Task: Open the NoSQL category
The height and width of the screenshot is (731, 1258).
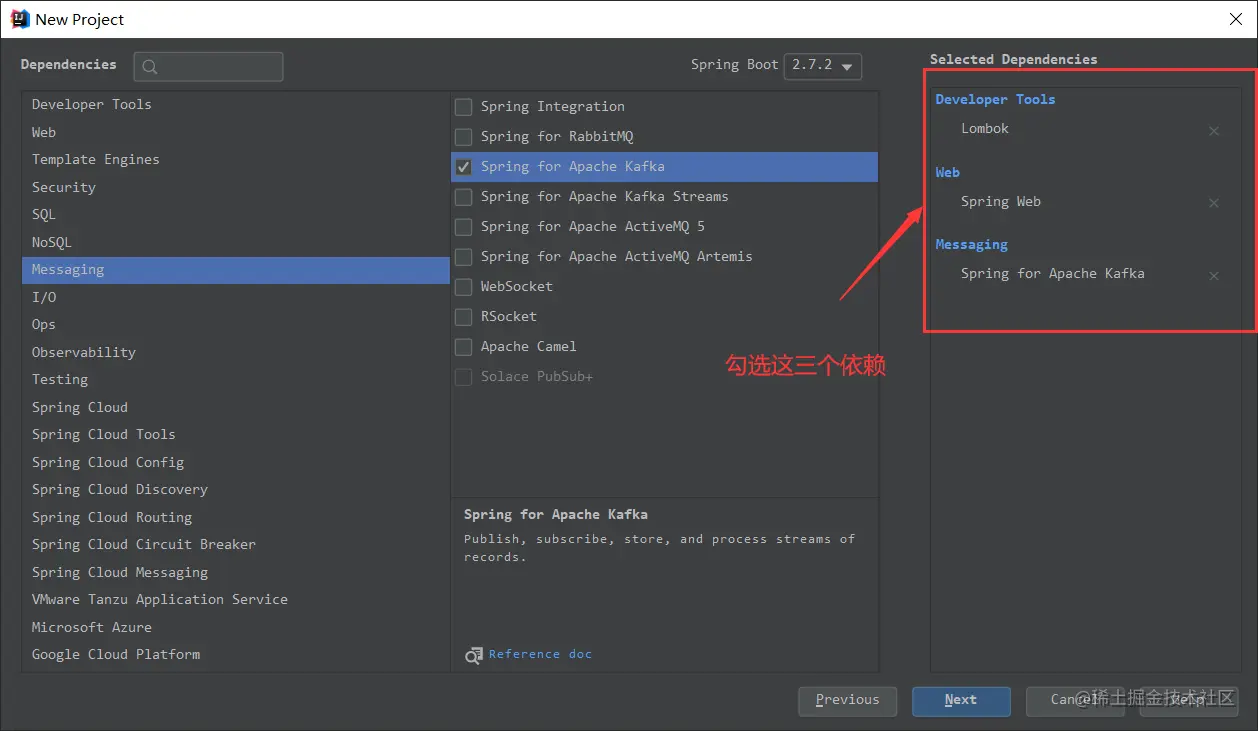Action: 236,242
